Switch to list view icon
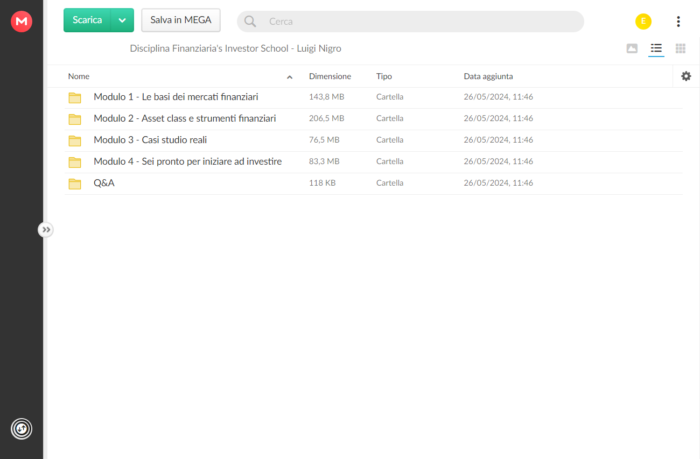The image size is (700, 459). click(656, 48)
